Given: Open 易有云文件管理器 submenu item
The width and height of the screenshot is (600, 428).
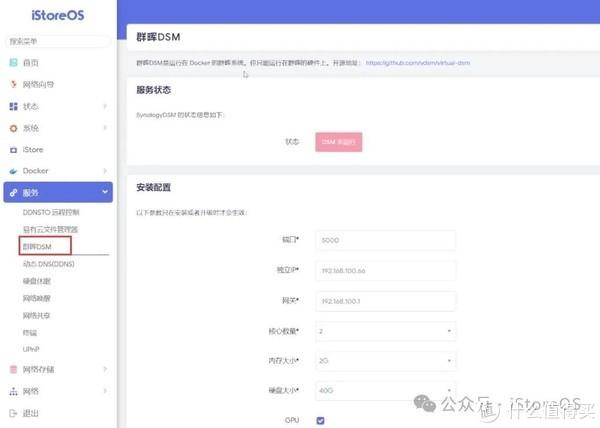Looking at the screenshot, I should [50, 229].
